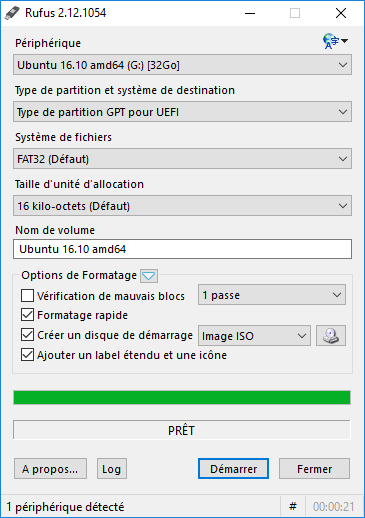Expand the 16 kilo-octets allocation size dropdown

pyautogui.click(x=182, y=206)
